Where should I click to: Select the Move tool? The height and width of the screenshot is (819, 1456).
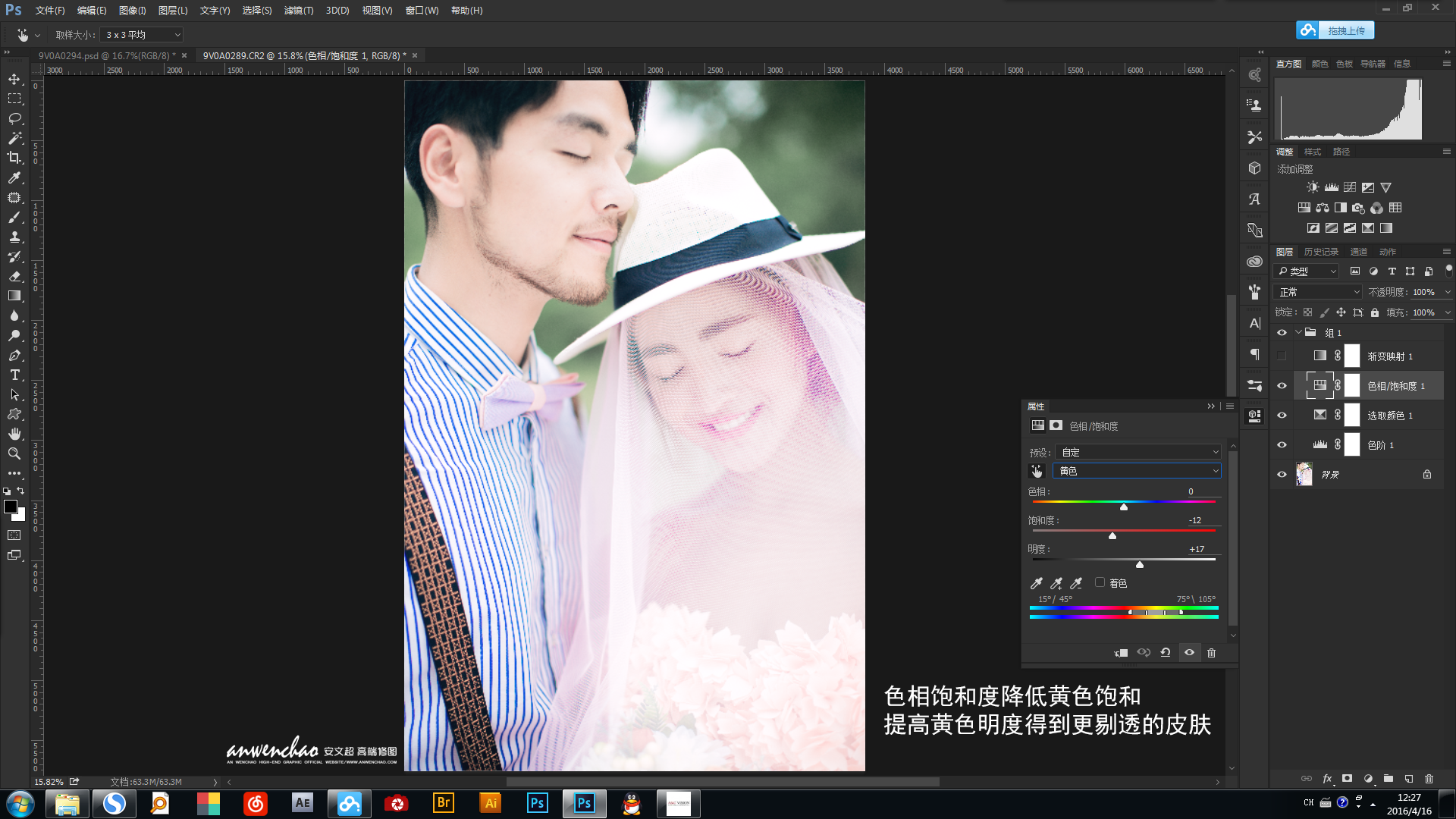[14, 79]
